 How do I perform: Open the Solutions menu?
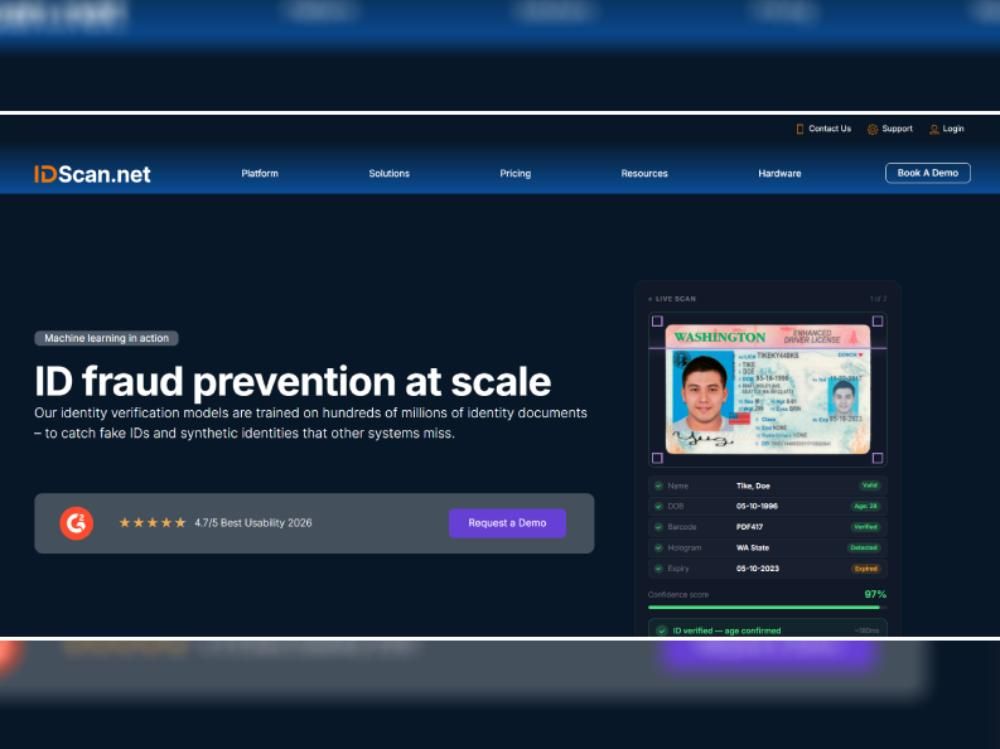point(389,174)
